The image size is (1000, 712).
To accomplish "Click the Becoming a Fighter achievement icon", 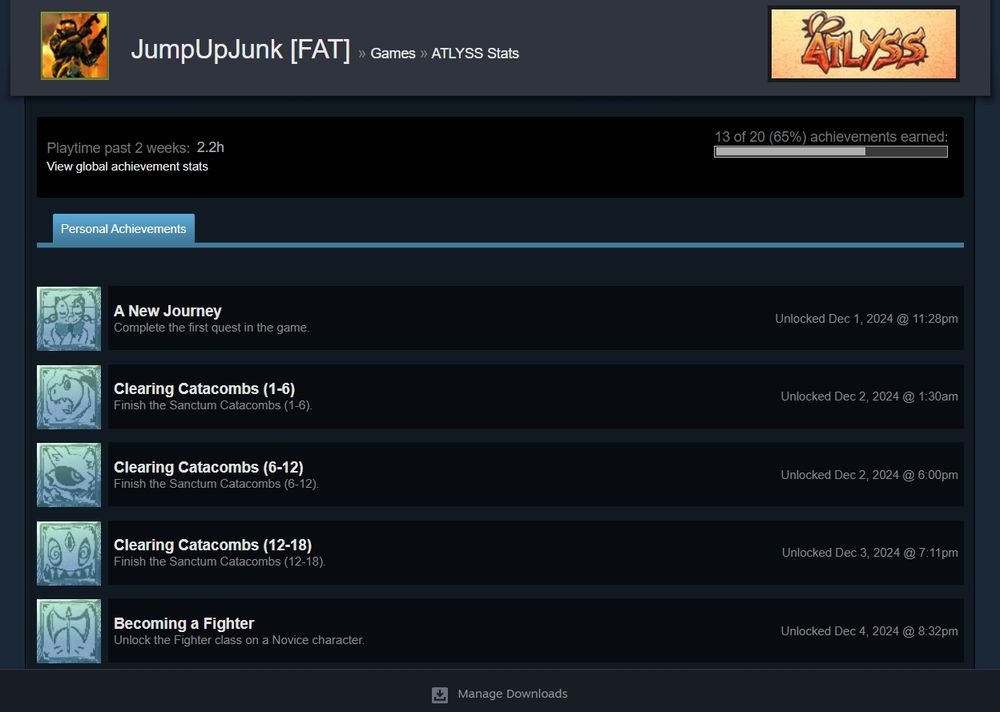I will 68,631.
